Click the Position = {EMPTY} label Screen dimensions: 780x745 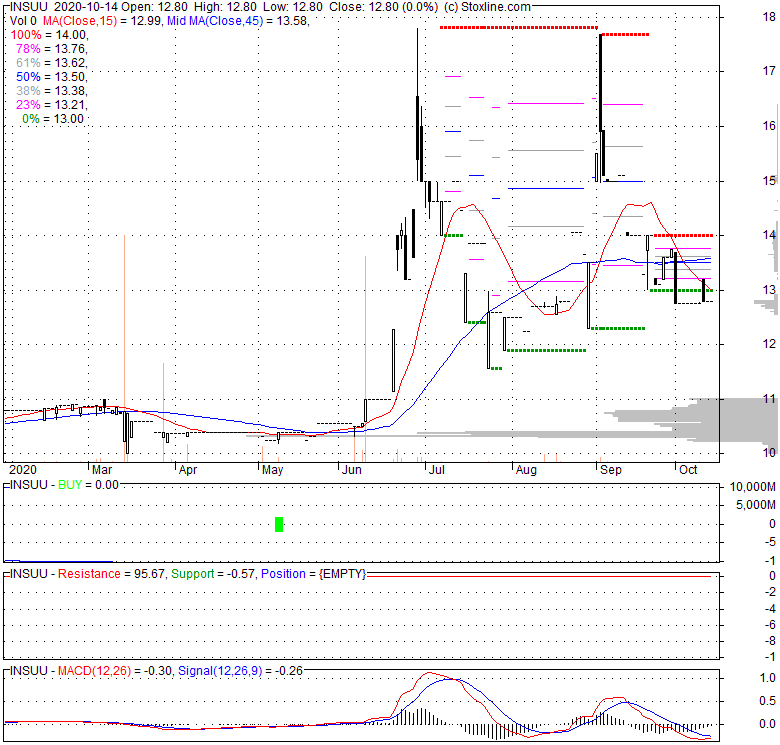click(x=313, y=574)
